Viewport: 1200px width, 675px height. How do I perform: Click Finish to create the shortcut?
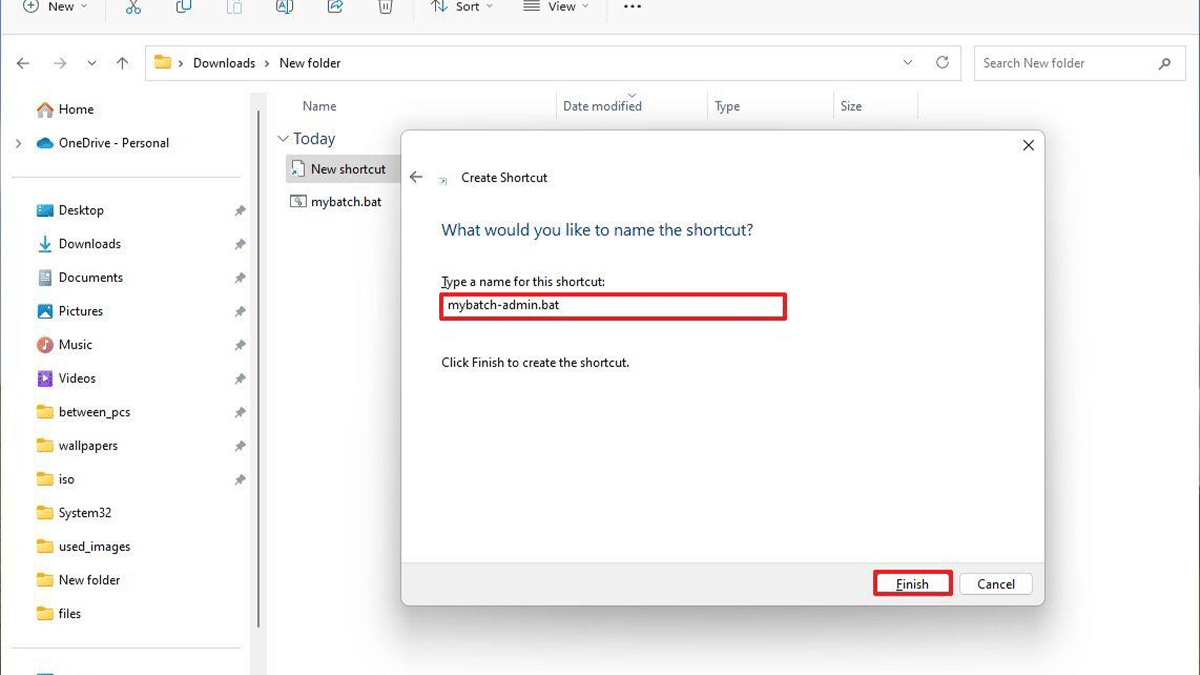click(x=912, y=584)
